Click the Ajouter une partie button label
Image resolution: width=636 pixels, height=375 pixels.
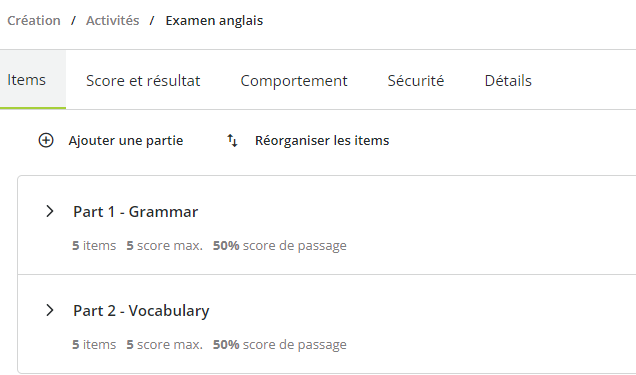(x=126, y=141)
